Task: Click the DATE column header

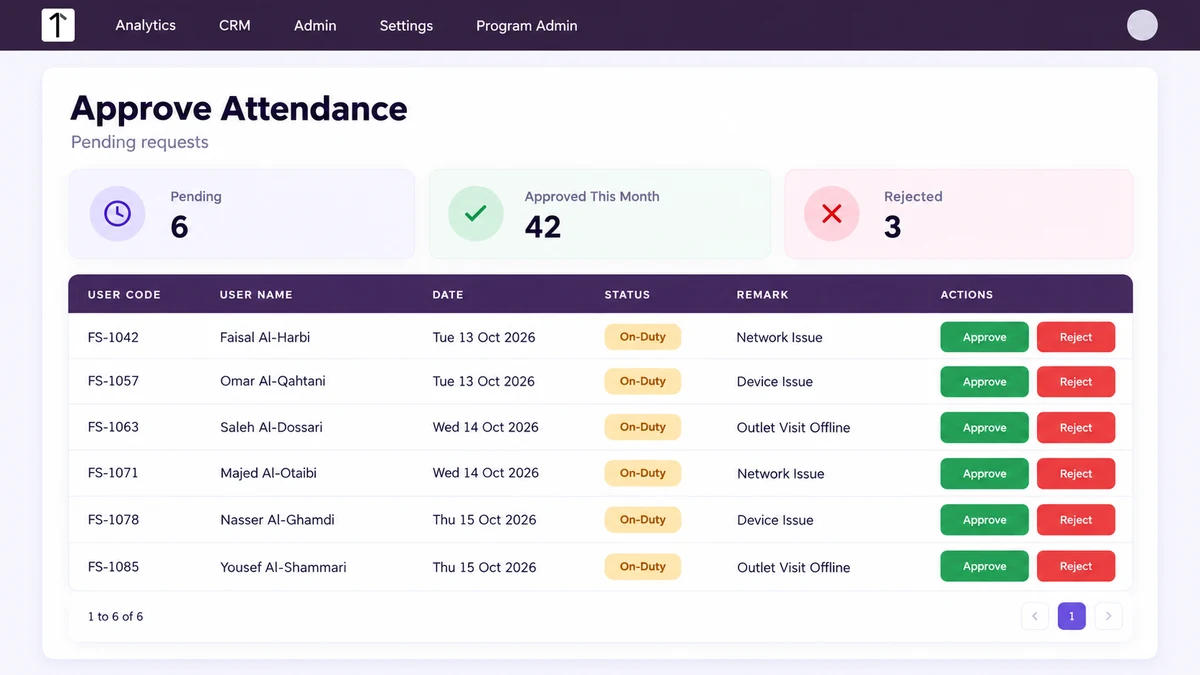Action: 448,295
